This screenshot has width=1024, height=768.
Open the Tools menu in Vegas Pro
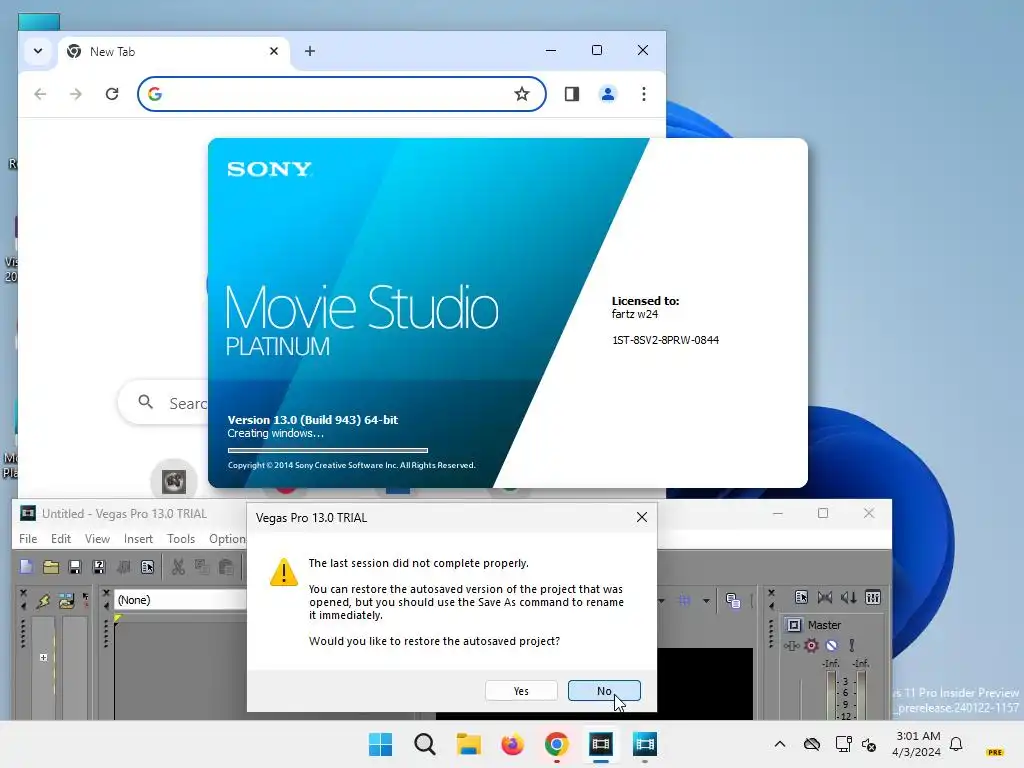click(181, 539)
